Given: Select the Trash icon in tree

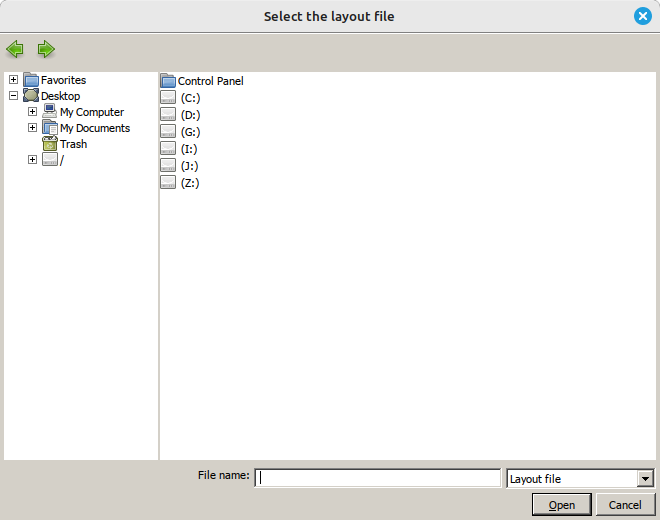Looking at the screenshot, I should click(50, 144).
